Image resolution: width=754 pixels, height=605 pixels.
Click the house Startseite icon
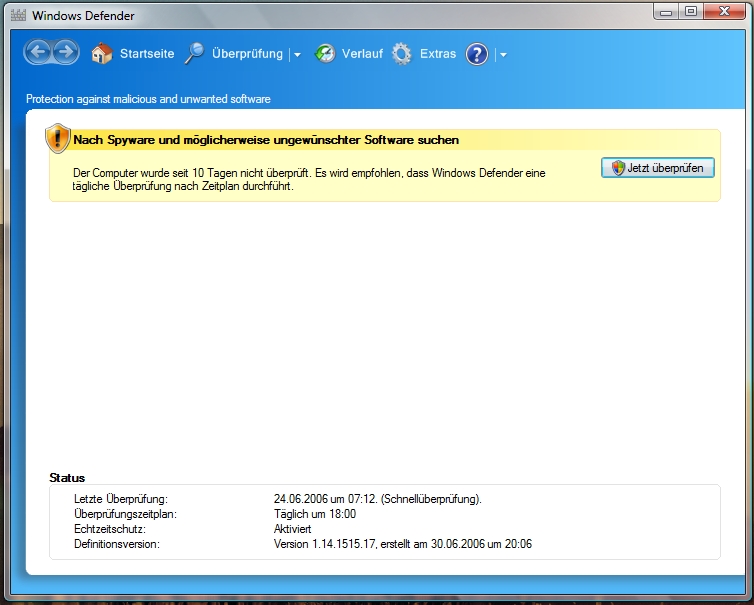(x=101, y=53)
